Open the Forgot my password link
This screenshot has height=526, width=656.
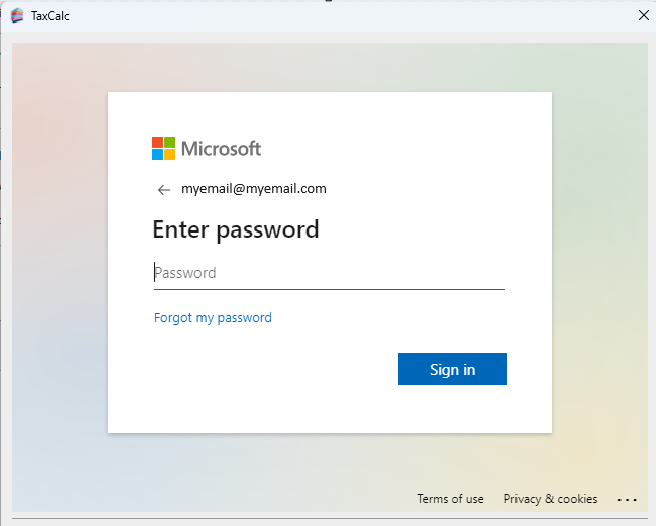212,318
